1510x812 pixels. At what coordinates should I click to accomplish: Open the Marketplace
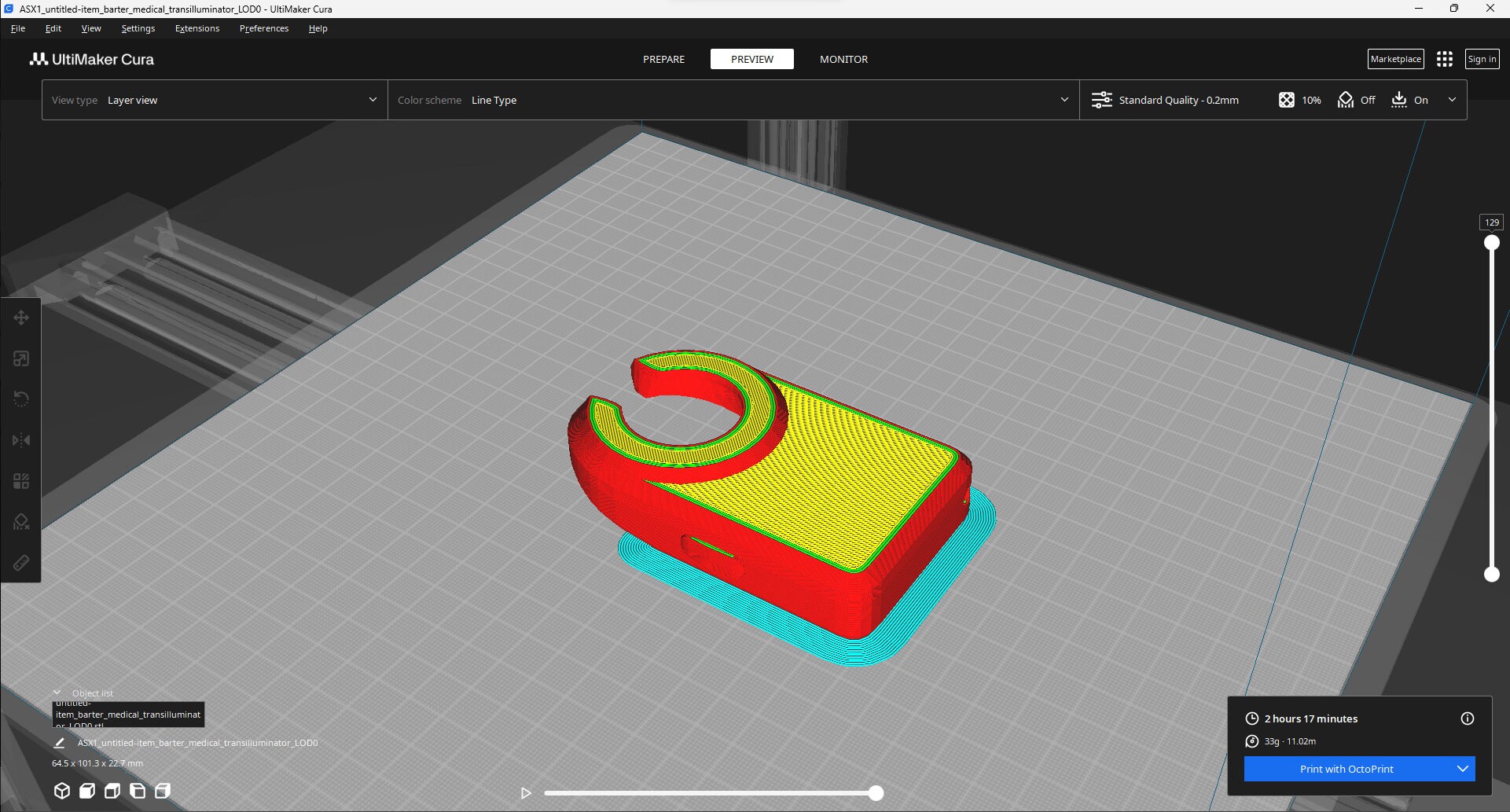(x=1395, y=58)
